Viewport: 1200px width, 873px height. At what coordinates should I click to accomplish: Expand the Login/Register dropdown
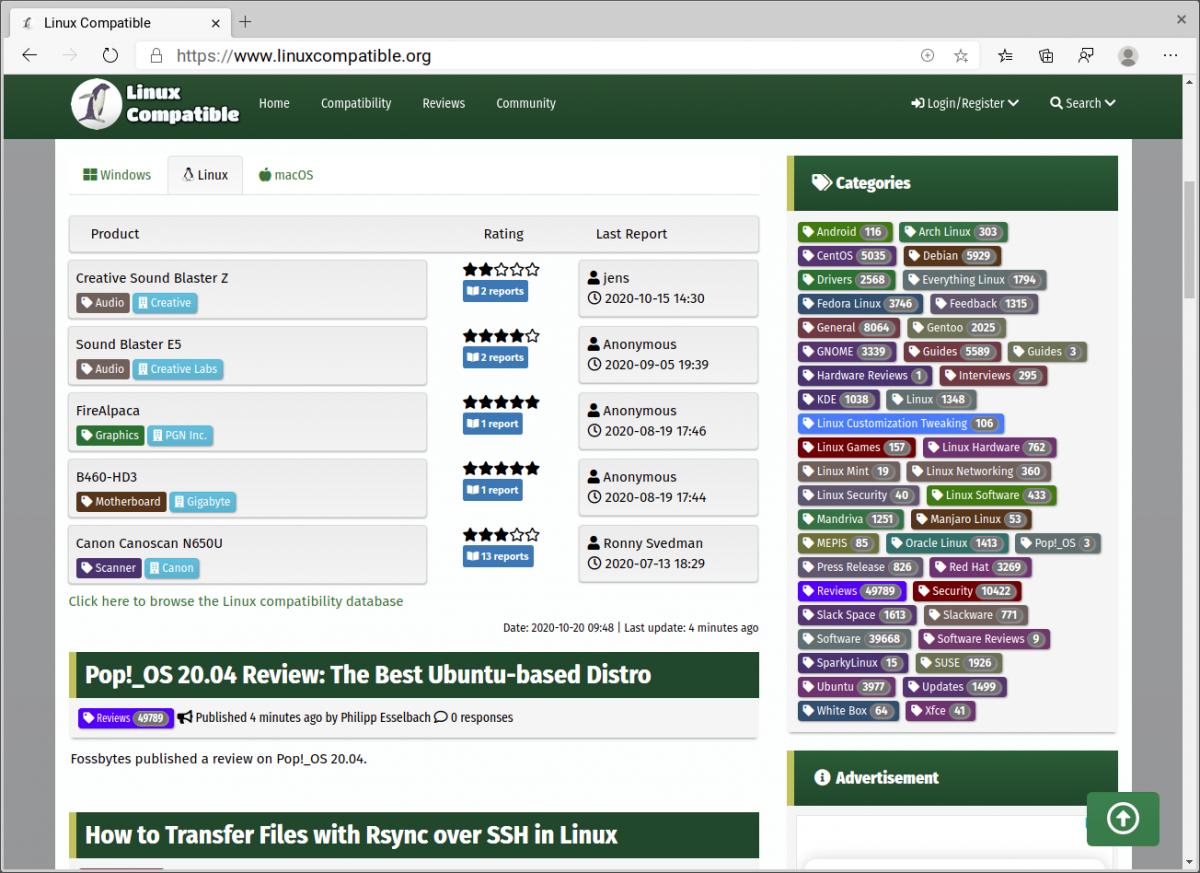(964, 103)
